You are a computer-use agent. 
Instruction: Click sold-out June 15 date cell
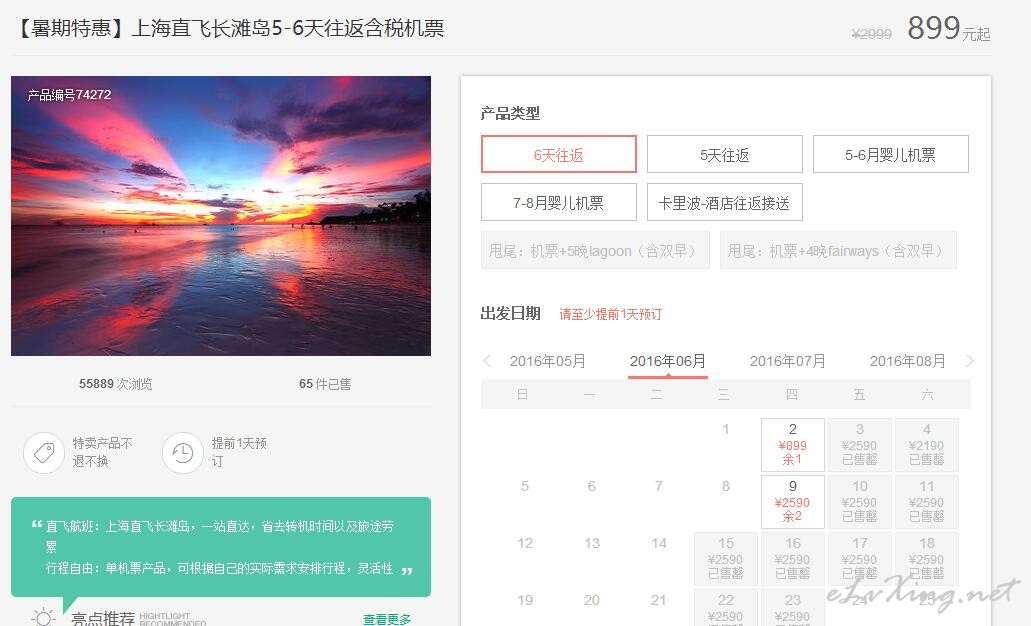coord(726,559)
